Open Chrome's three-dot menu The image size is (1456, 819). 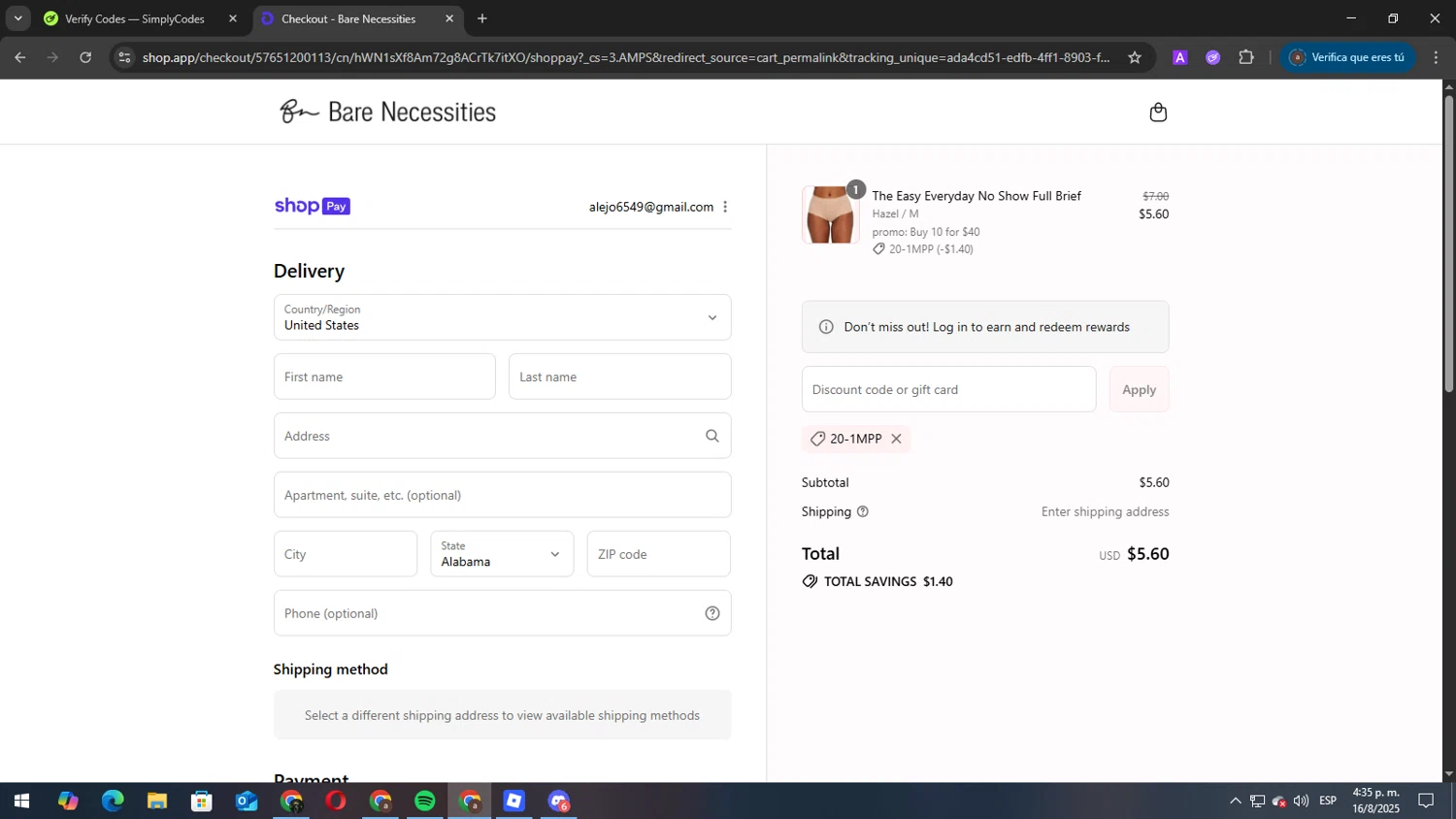click(x=1436, y=57)
